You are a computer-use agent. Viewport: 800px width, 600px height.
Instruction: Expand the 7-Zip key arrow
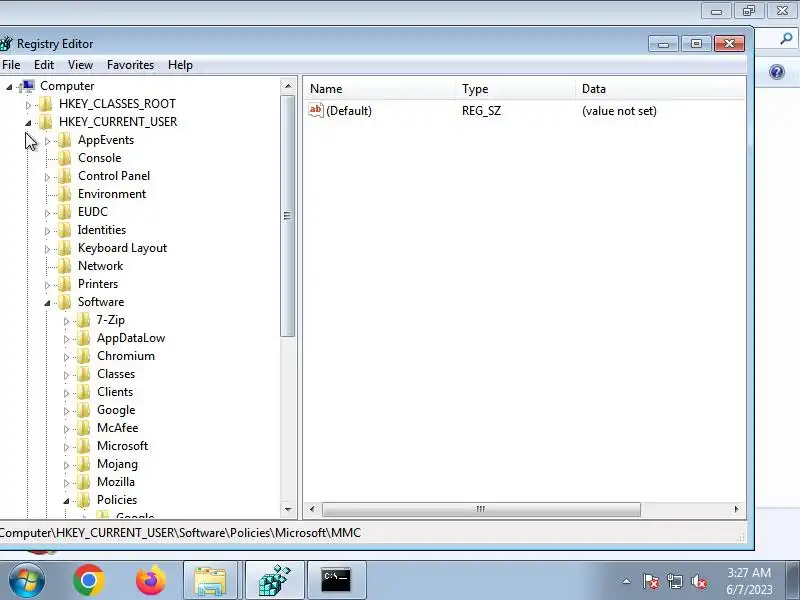[x=66, y=321]
